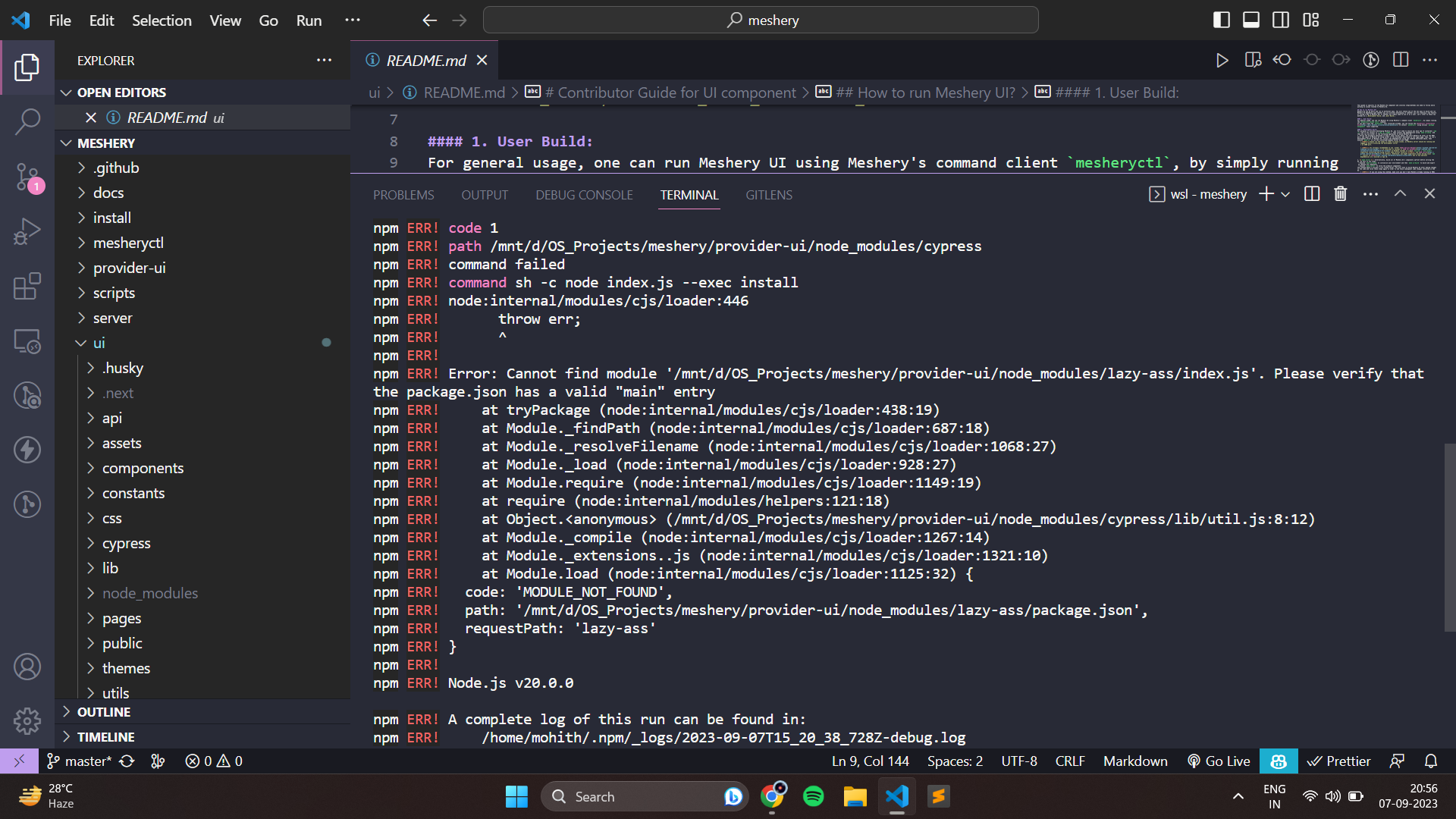1456x819 pixels.
Task: Open customize layout button
Action: click(1311, 20)
